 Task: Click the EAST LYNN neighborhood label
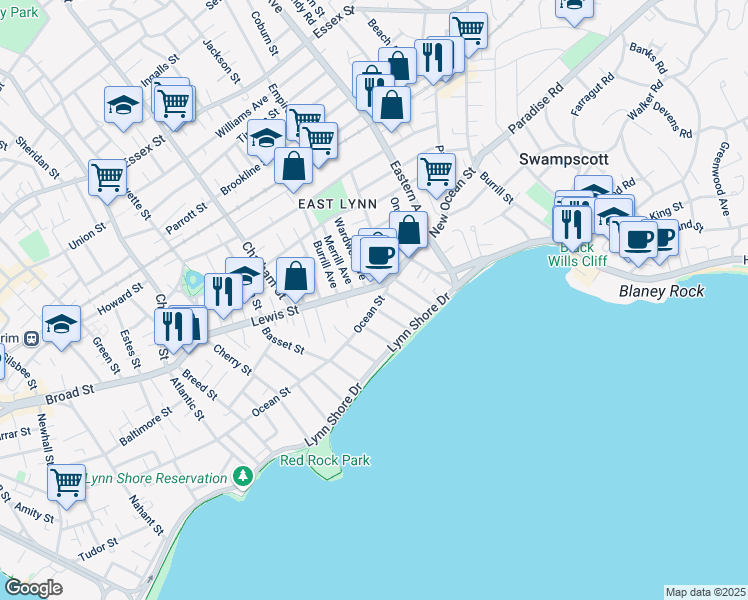click(338, 204)
